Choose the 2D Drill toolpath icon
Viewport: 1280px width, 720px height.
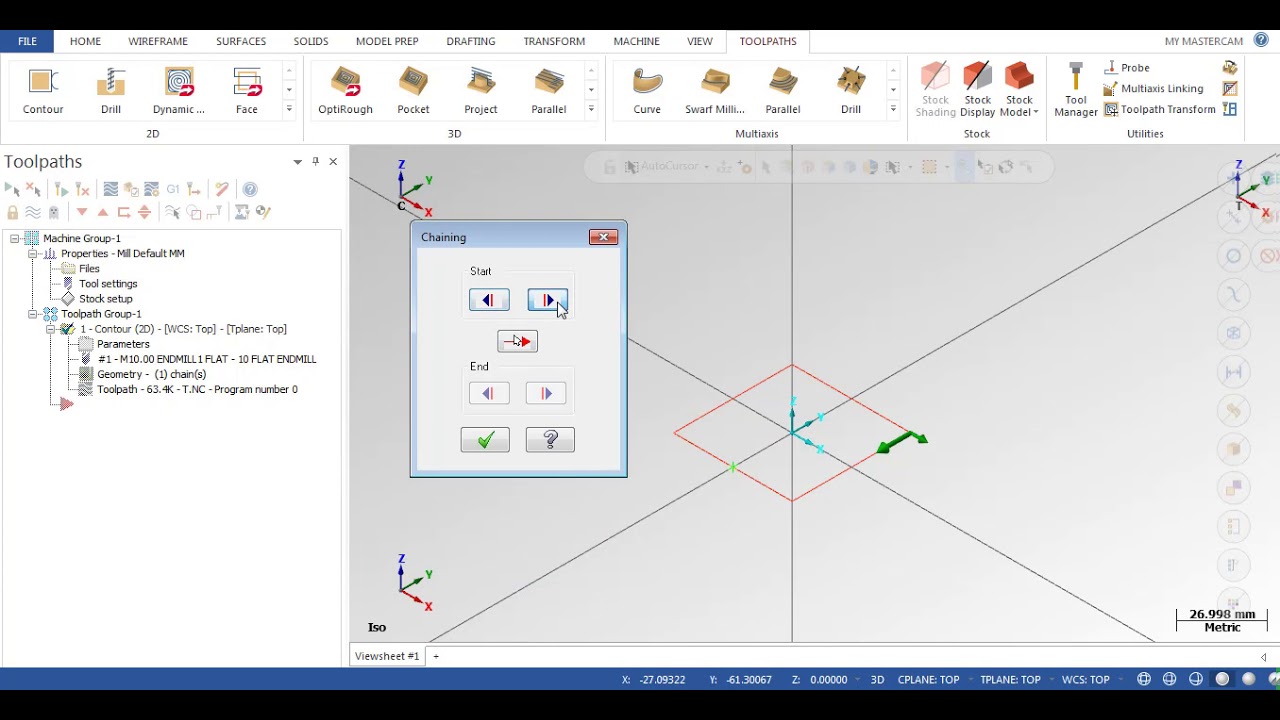[x=111, y=91]
